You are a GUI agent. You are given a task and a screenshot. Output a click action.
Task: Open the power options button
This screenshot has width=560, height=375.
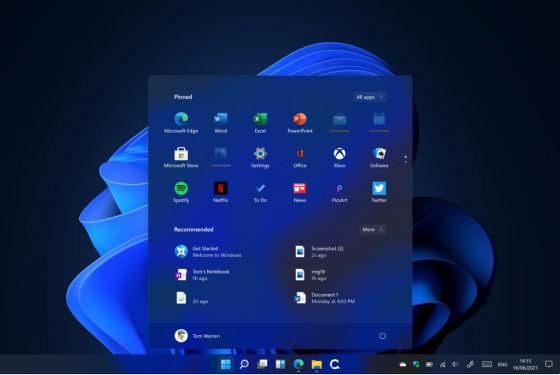click(x=382, y=336)
